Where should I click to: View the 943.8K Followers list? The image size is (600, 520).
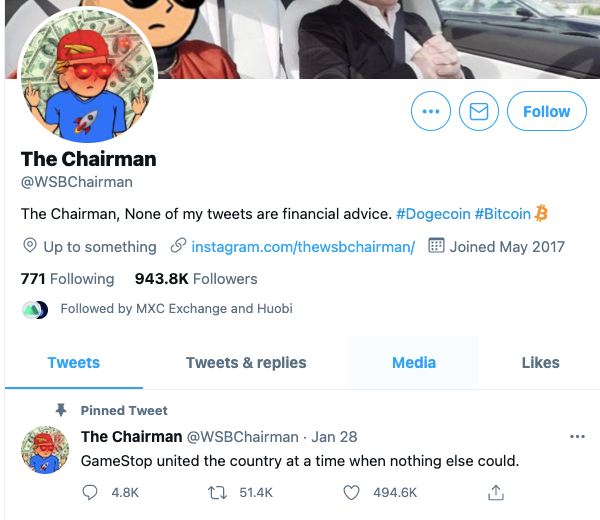pyautogui.click(x=196, y=279)
